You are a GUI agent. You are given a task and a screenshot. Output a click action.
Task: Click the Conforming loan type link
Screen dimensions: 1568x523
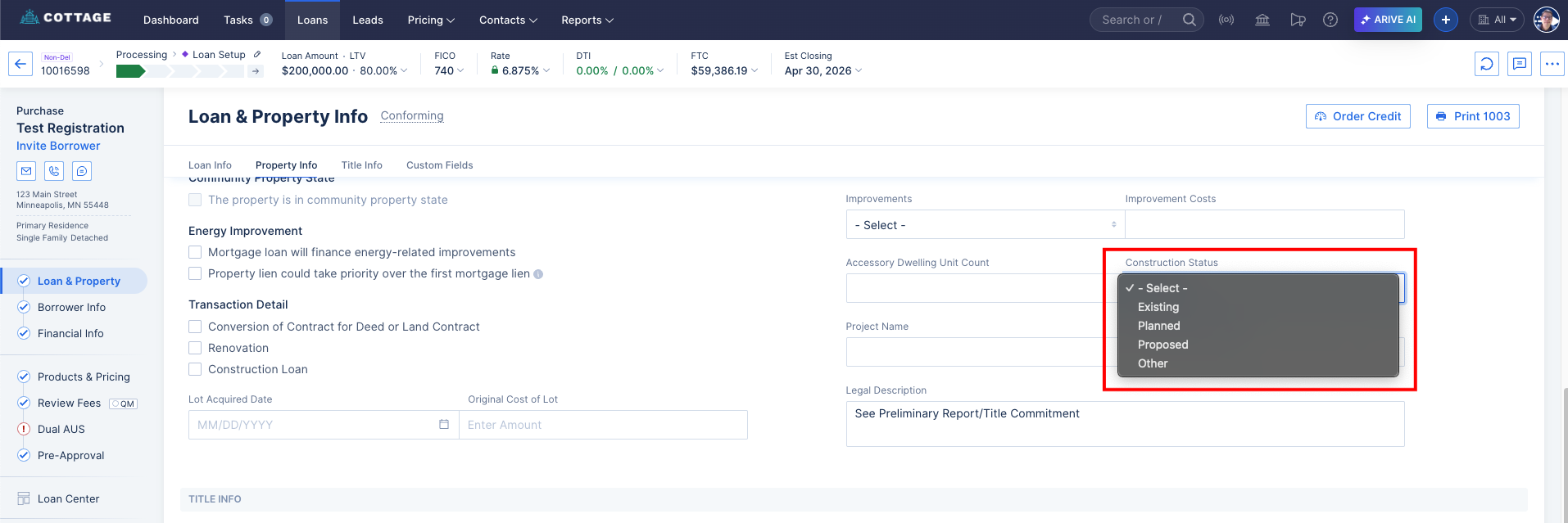pyautogui.click(x=412, y=116)
